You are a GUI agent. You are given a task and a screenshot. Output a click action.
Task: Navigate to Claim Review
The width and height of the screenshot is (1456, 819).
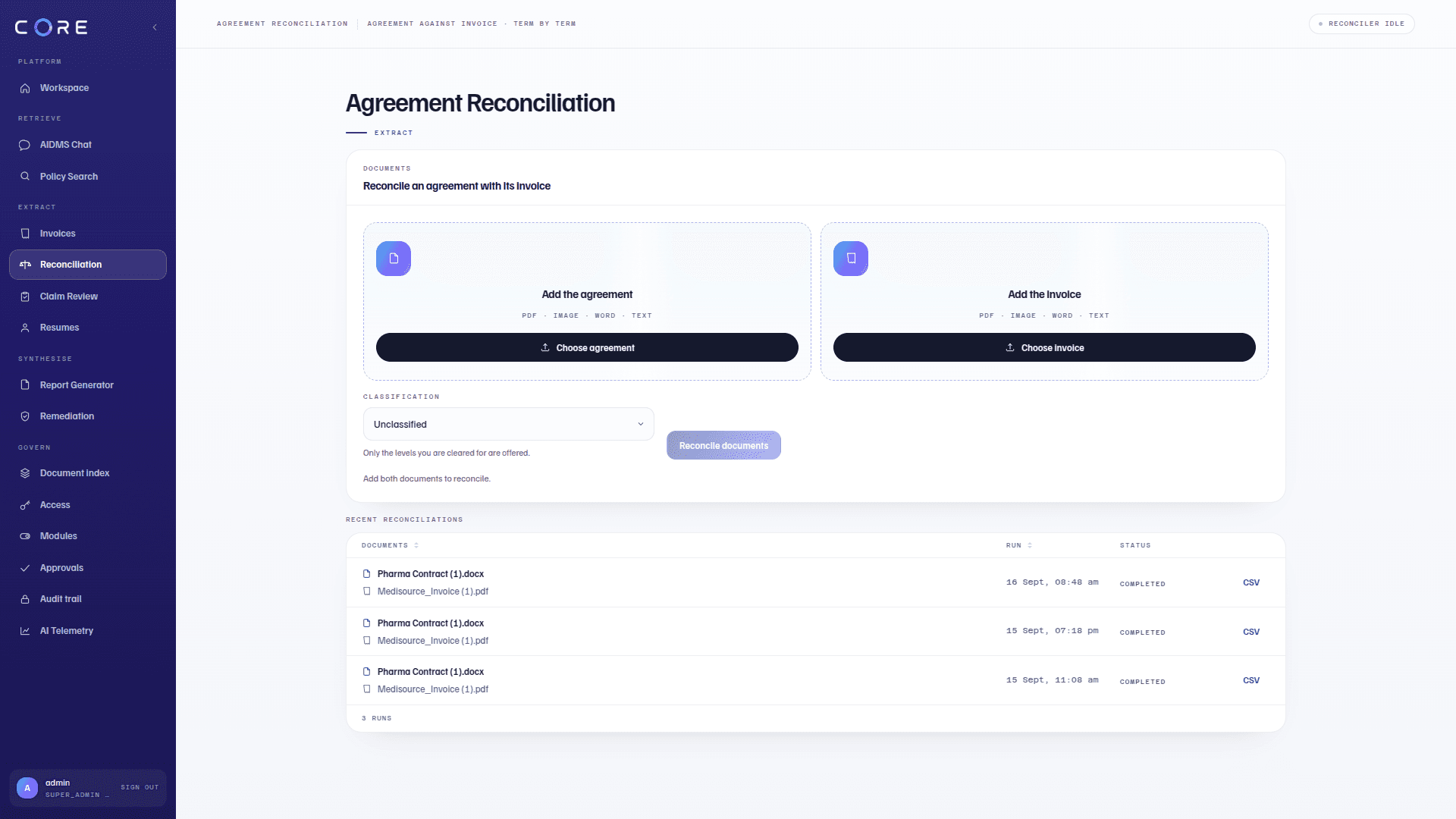pos(88,297)
